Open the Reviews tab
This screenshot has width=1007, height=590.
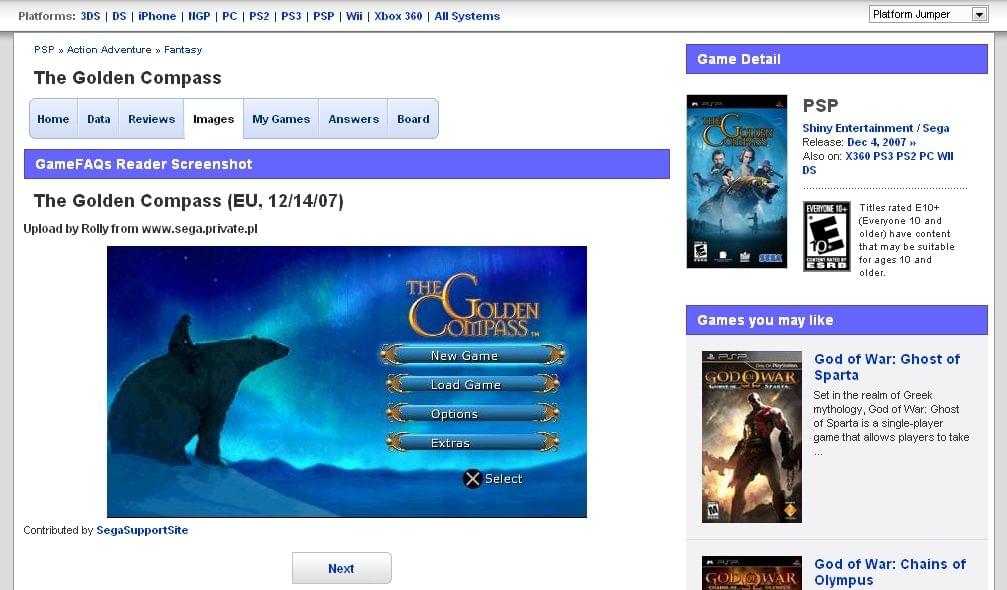[x=152, y=119]
